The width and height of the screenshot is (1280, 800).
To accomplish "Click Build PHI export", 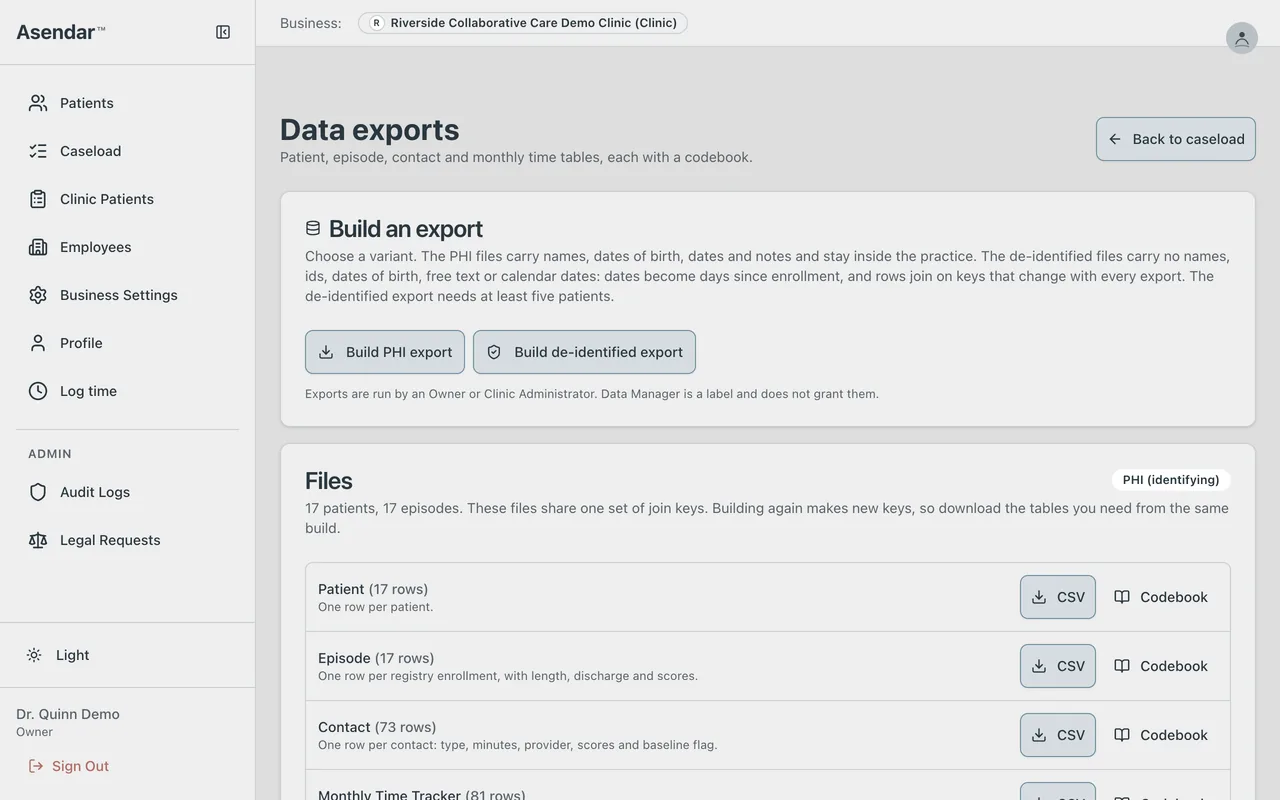I will click(385, 352).
